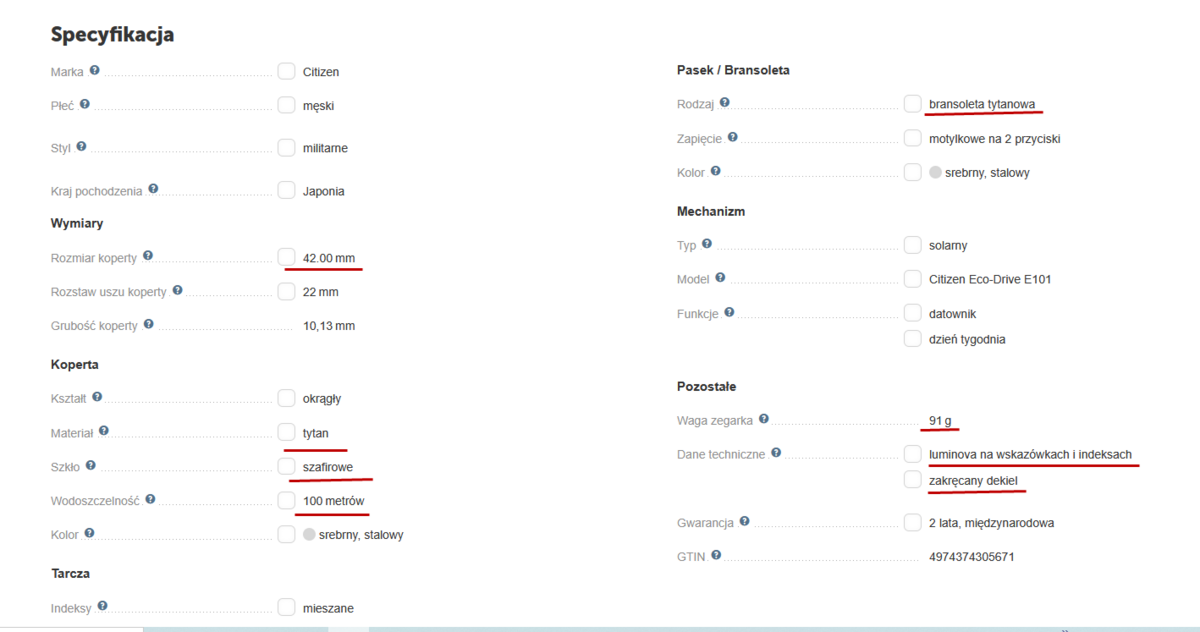Check the Citizen brand checkbox
Screen dimensions: 1200x632
pyautogui.click(x=287, y=71)
